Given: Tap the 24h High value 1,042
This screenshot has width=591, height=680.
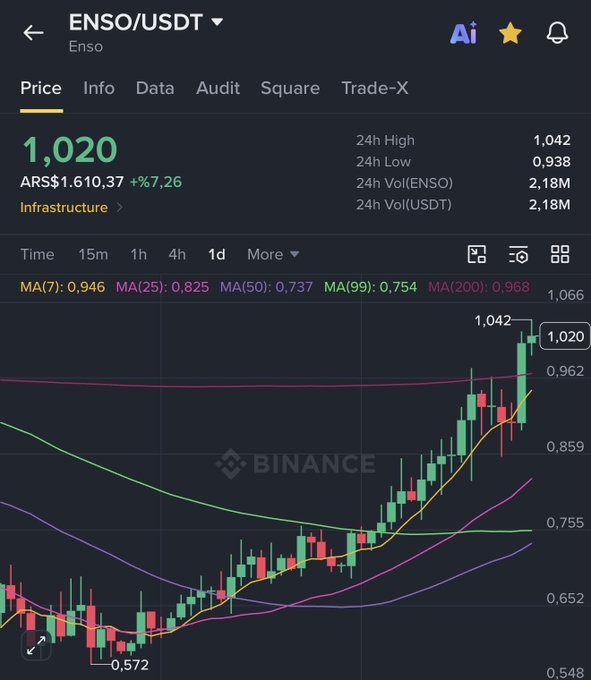Looking at the screenshot, I should coord(552,141).
